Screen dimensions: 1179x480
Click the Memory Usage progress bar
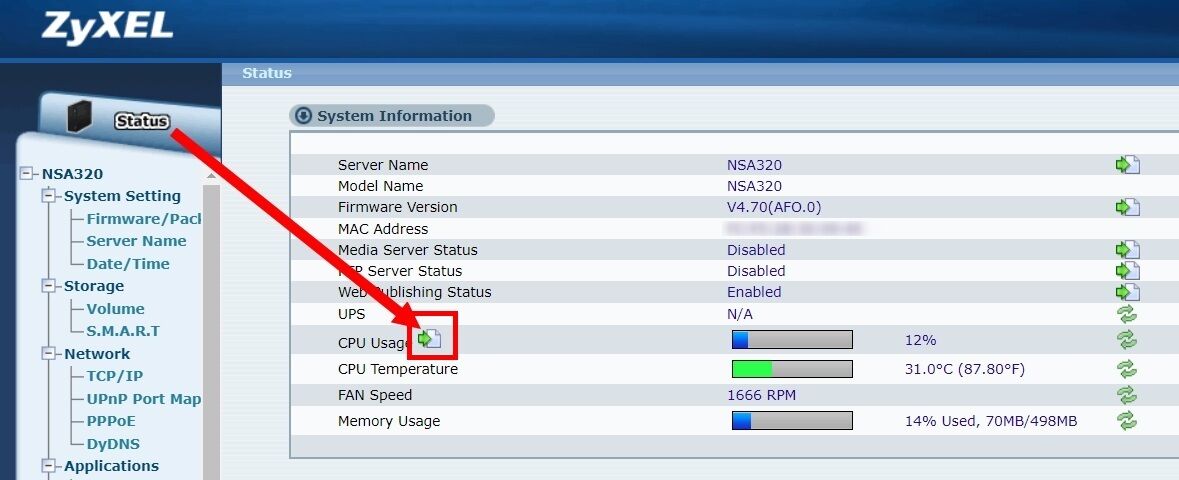(793, 421)
